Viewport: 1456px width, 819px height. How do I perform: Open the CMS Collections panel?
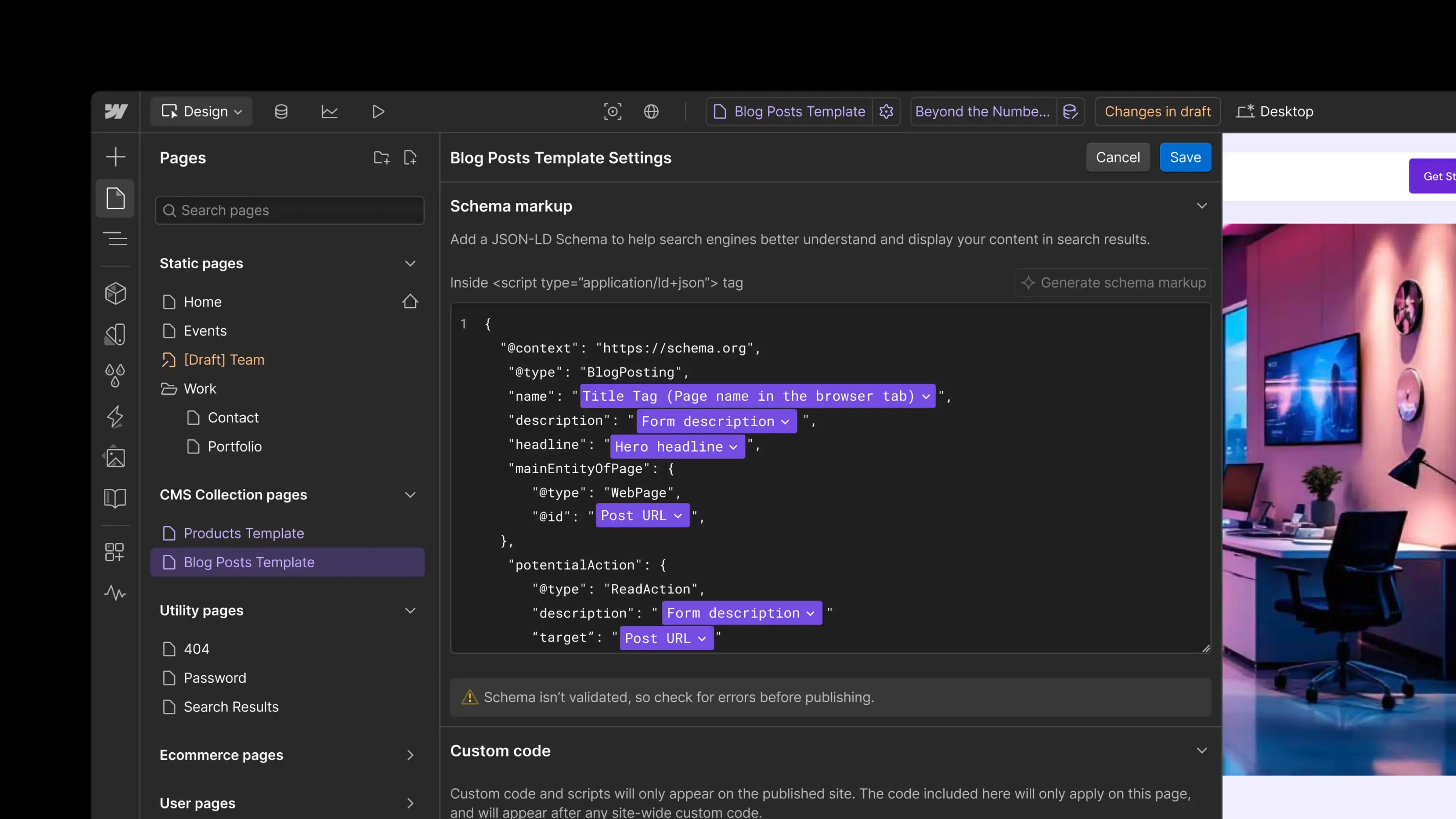coord(281,111)
